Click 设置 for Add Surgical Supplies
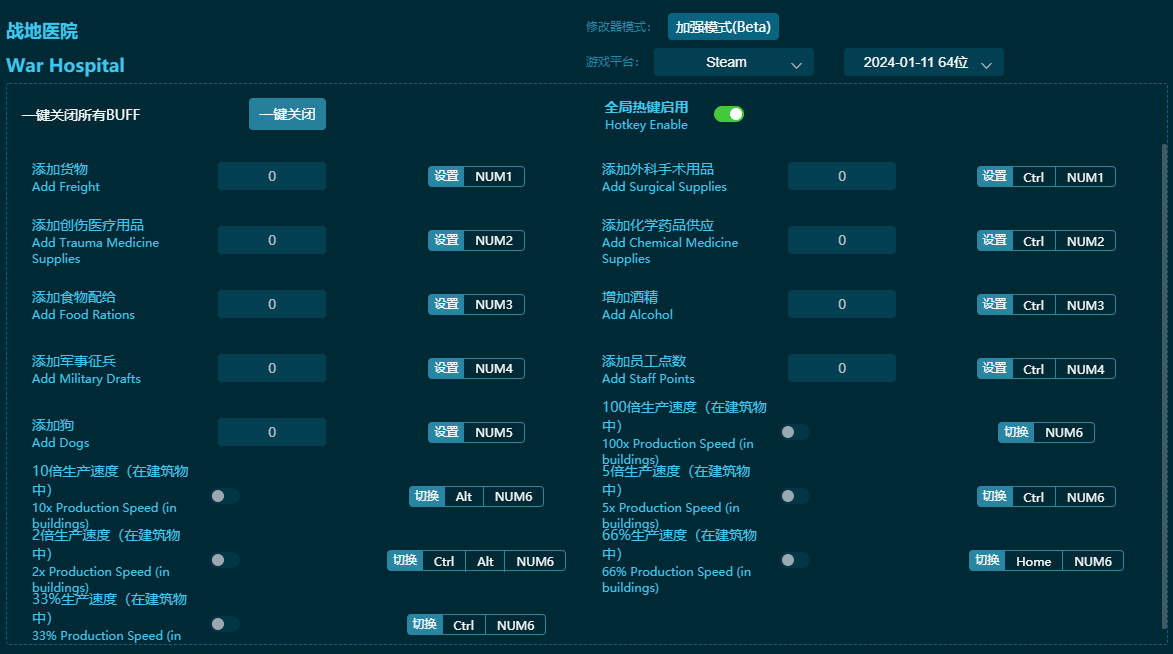1173x654 pixels. 994,176
